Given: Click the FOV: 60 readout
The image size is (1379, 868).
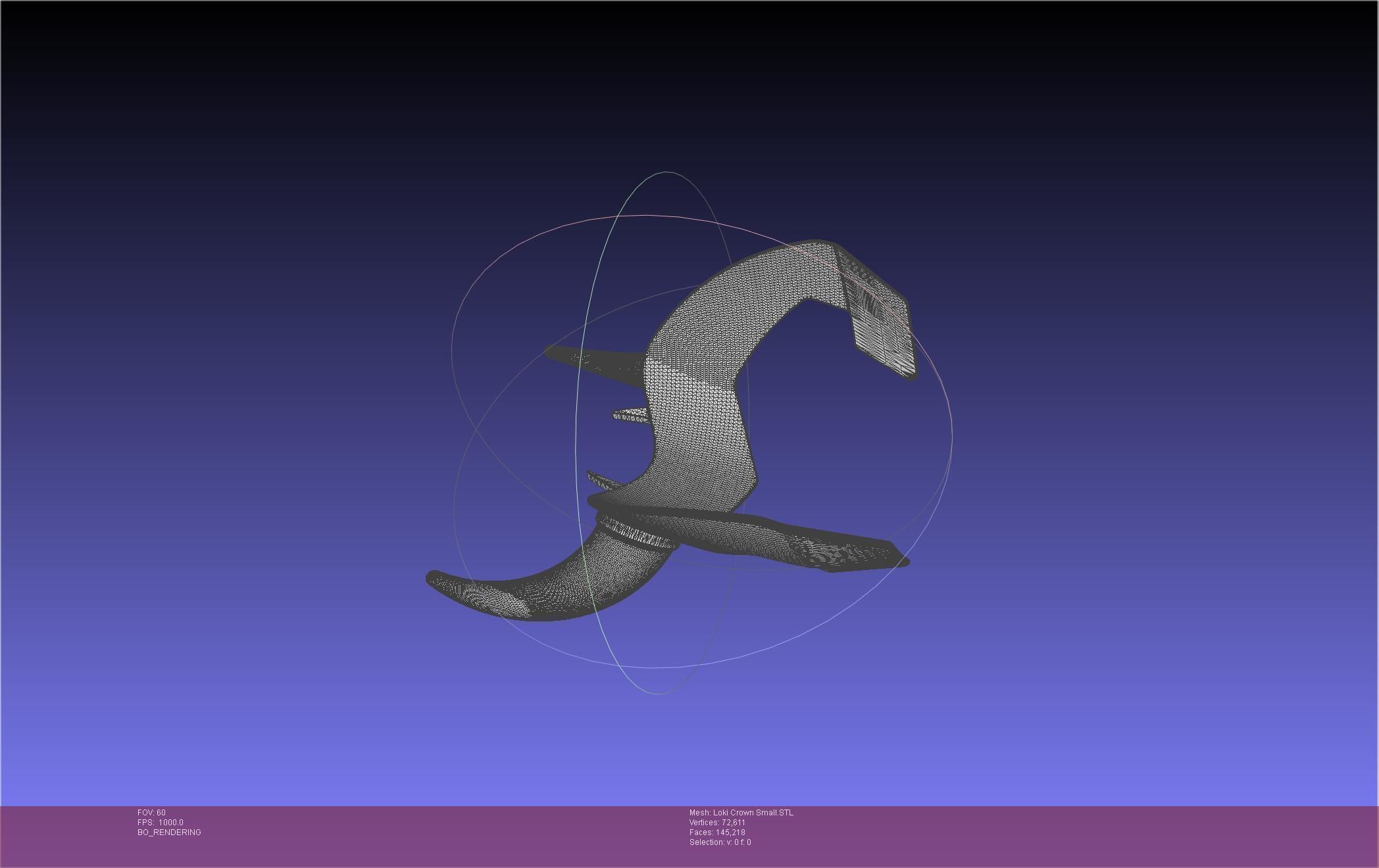Looking at the screenshot, I should [151, 813].
